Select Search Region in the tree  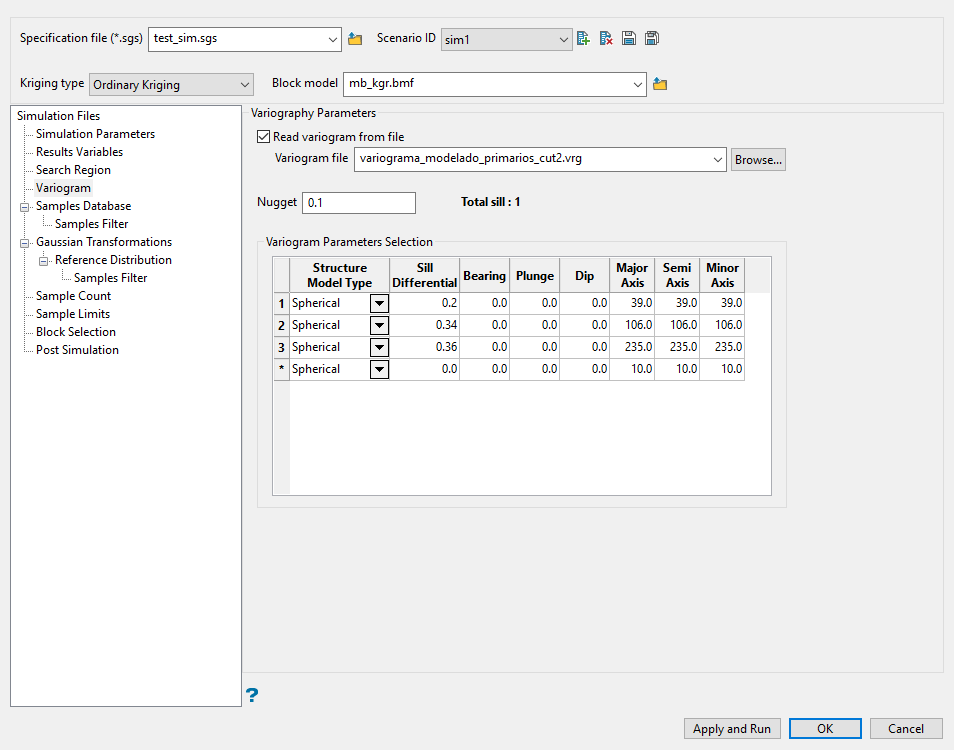(73, 170)
